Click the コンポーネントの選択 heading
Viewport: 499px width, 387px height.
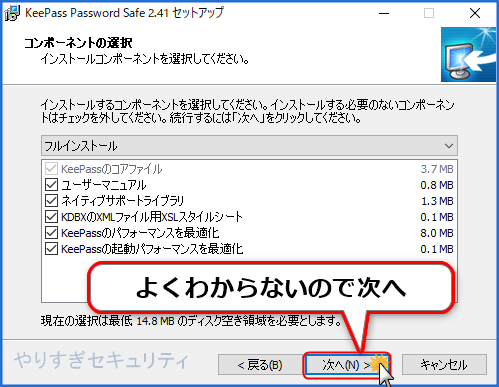tap(78, 43)
